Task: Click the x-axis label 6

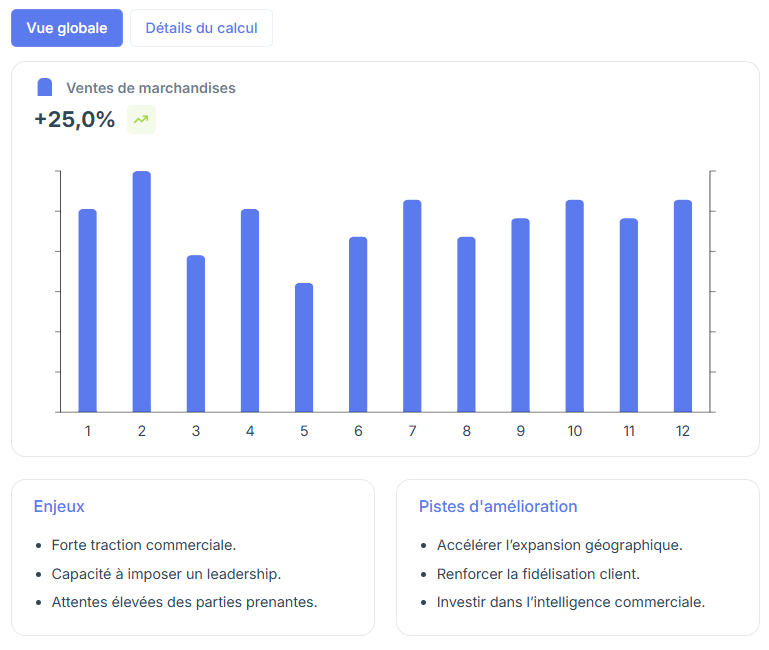Action: (x=358, y=431)
